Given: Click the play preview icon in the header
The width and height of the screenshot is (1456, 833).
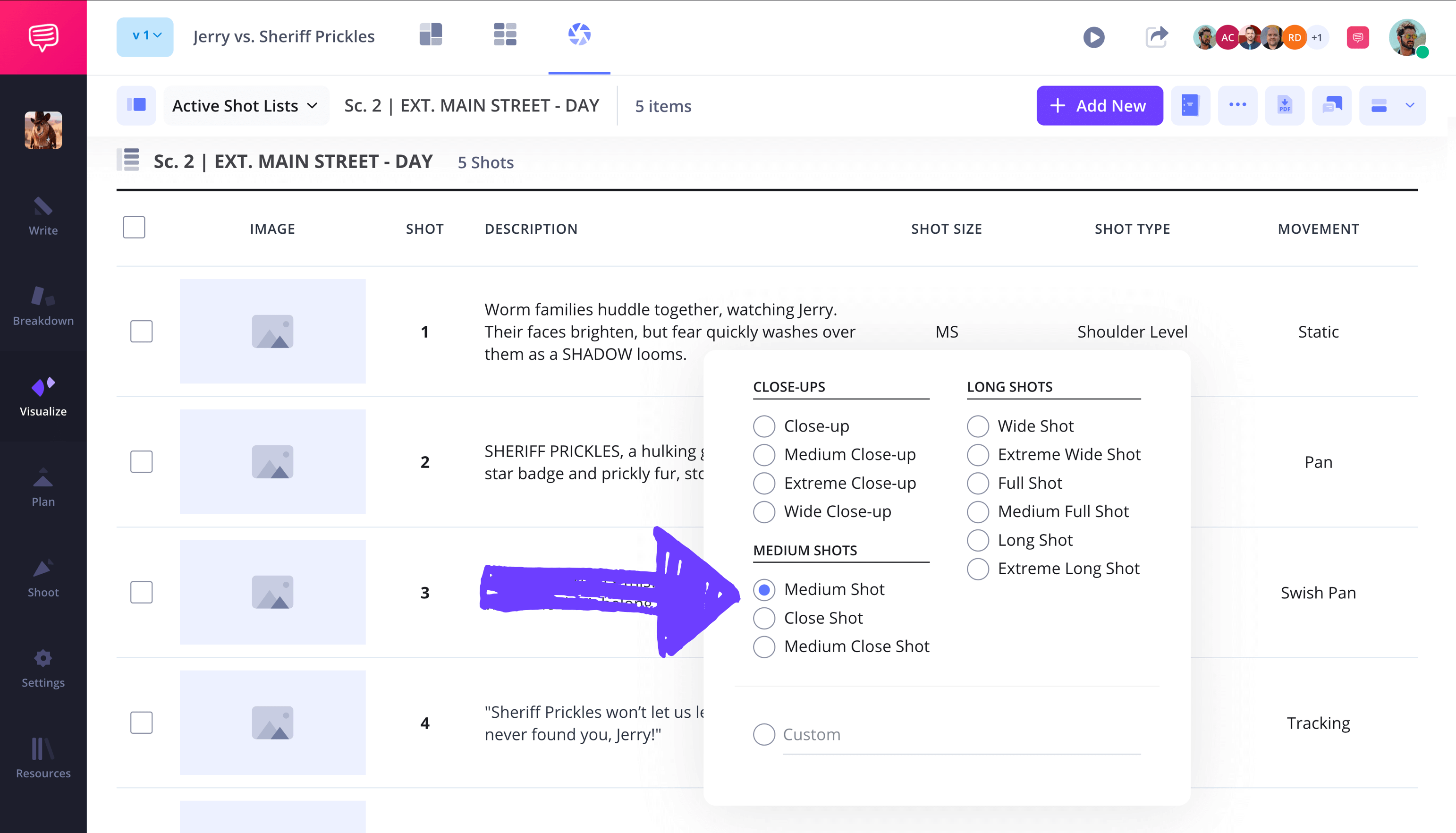Looking at the screenshot, I should click(x=1093, y=37).
